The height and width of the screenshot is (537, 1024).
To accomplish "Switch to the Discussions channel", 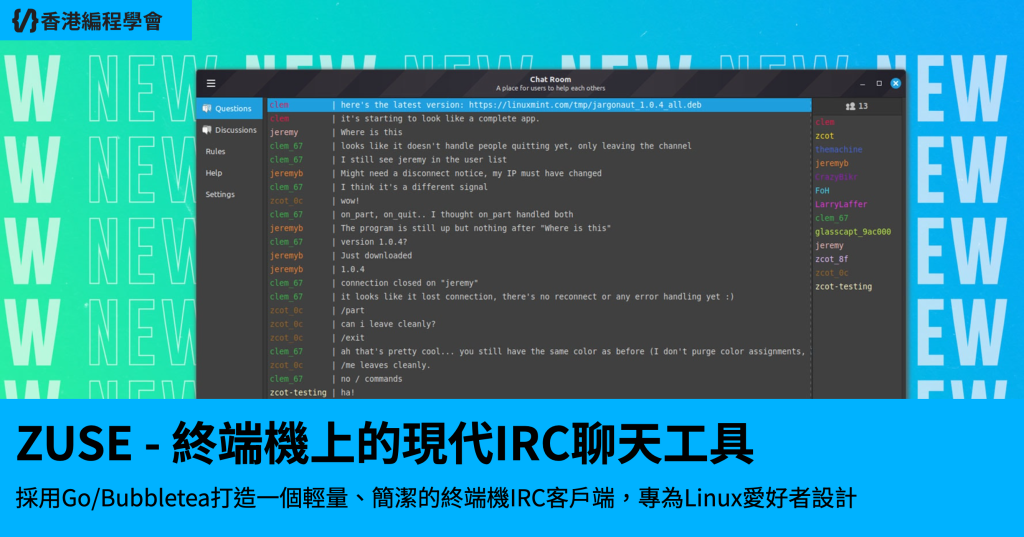I will (229, 130).
